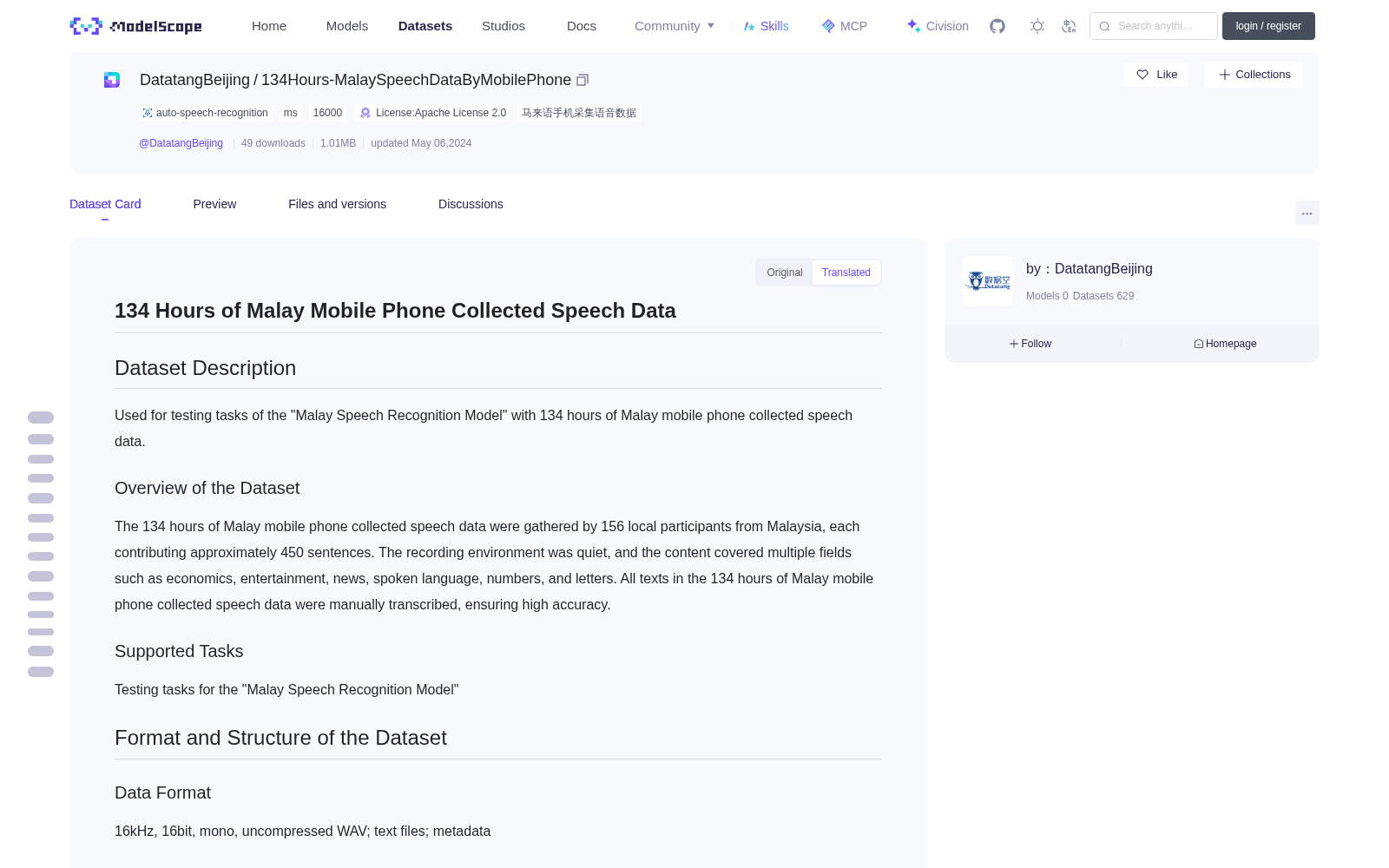Navigate to Studios
1389x868 pixels.
point(504,26)
